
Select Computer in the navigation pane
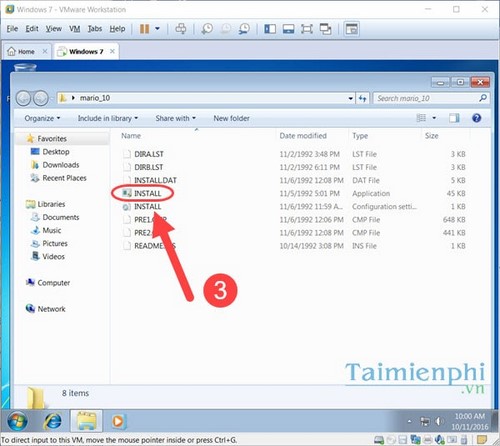53,283
